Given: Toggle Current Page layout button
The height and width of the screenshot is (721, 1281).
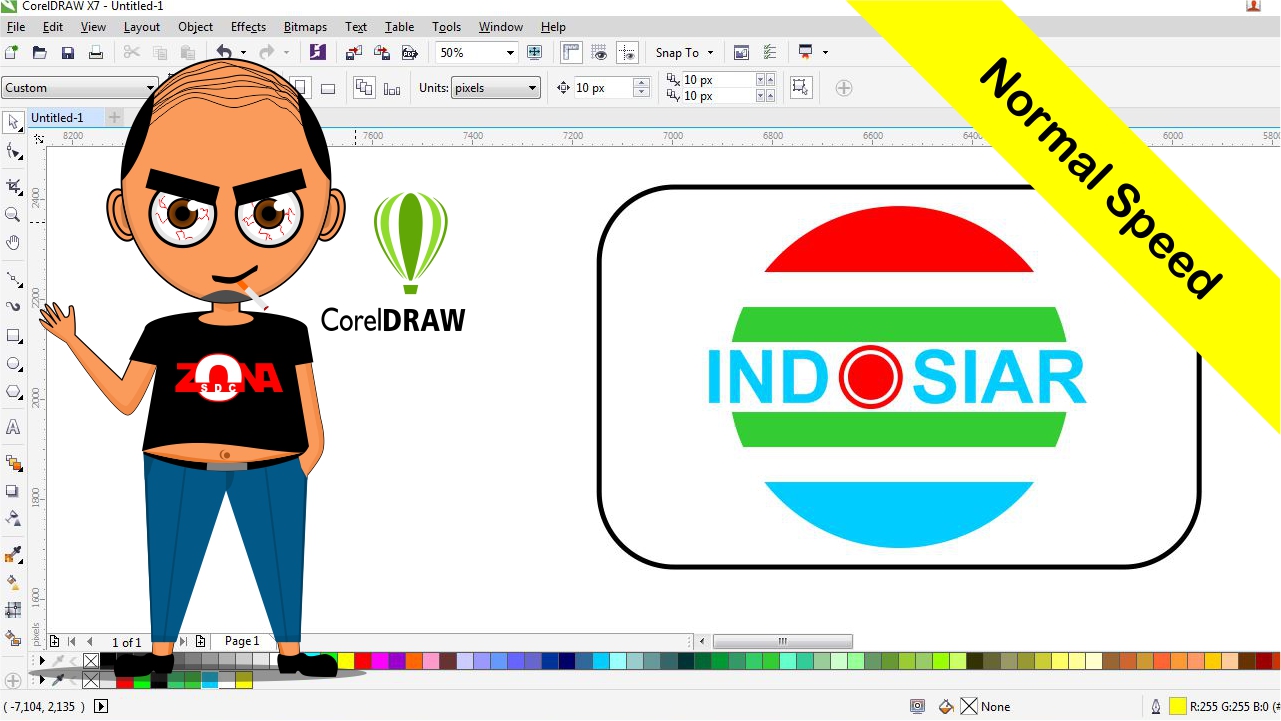Looking at the screenshot, I should (392, 88).
